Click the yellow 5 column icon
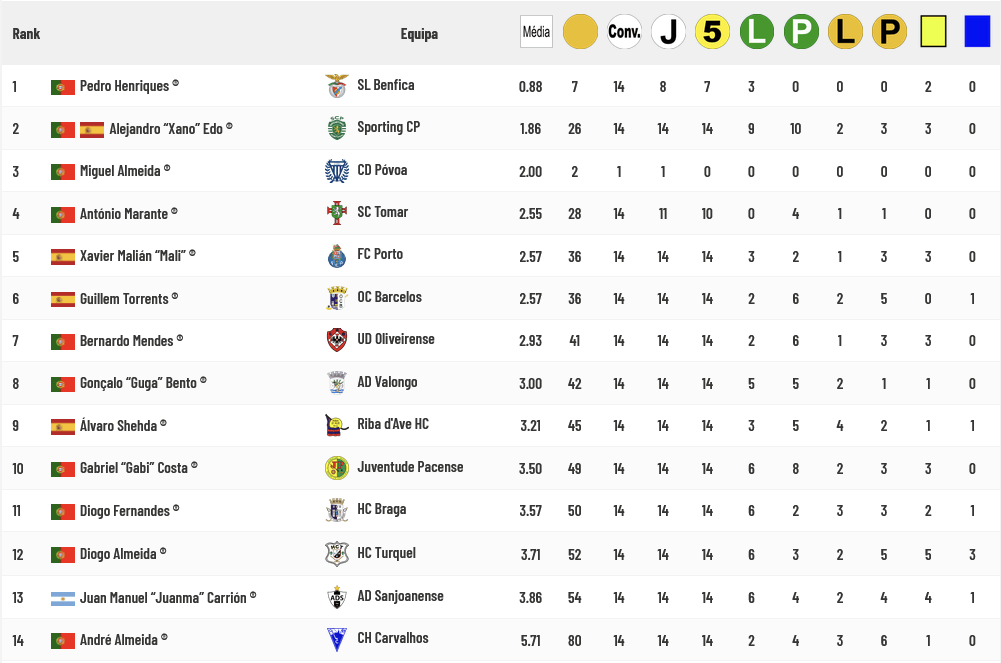The image size is (1001, 663). click(712, 32)
